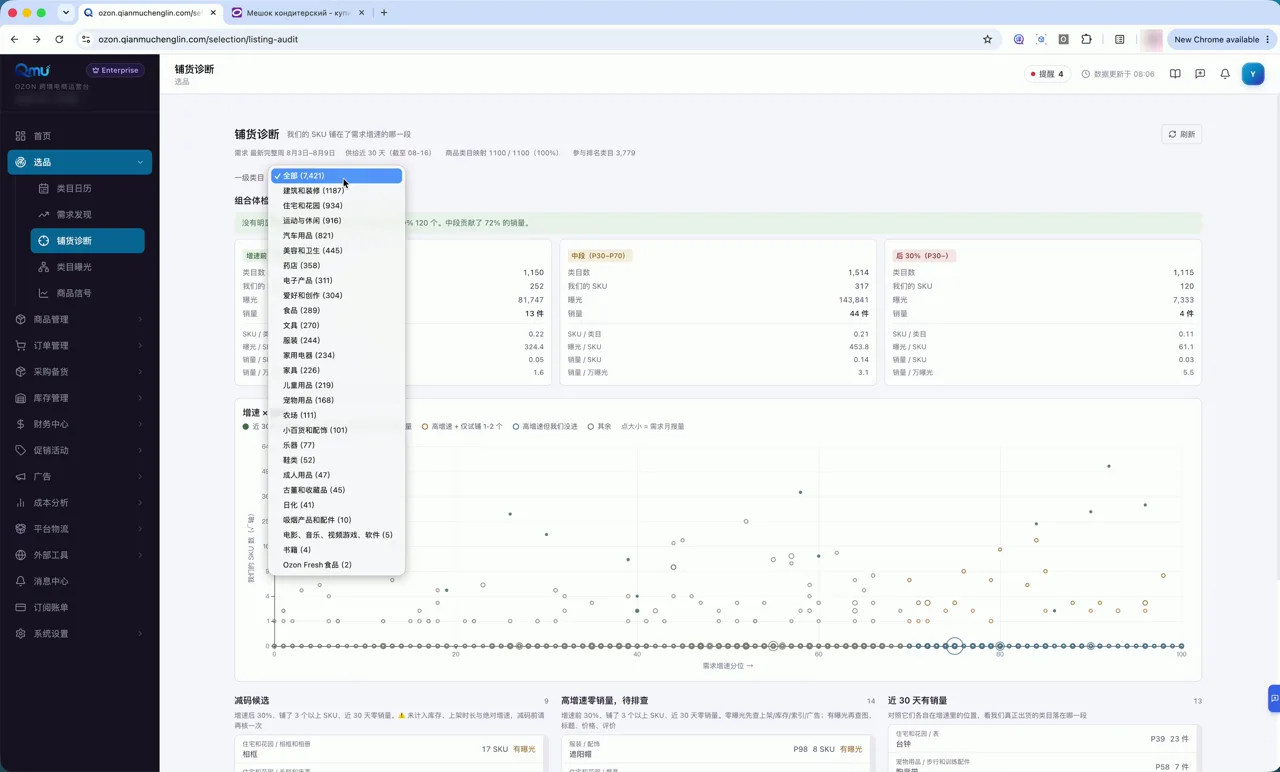Open Chrome side panel icon
The width and height of the screenshot is (1280, 772).
(x=1120, y=40)
